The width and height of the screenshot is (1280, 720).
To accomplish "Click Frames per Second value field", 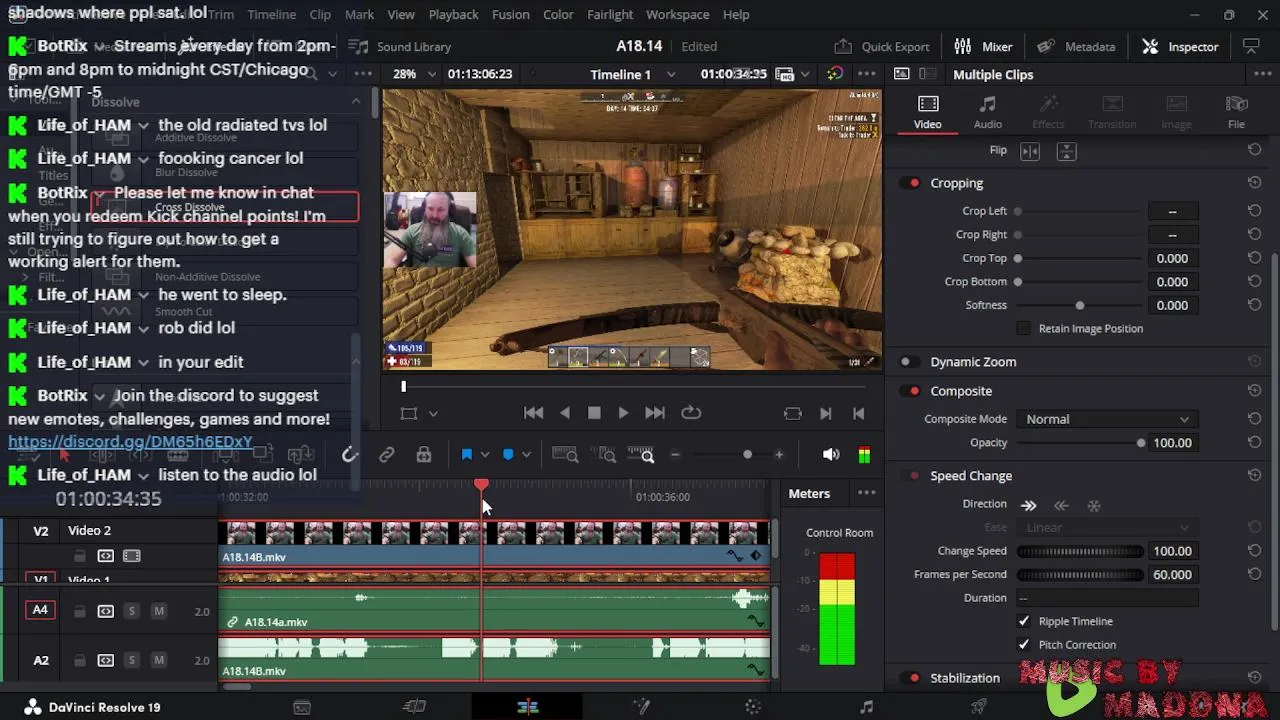I will pos(1172,574).
